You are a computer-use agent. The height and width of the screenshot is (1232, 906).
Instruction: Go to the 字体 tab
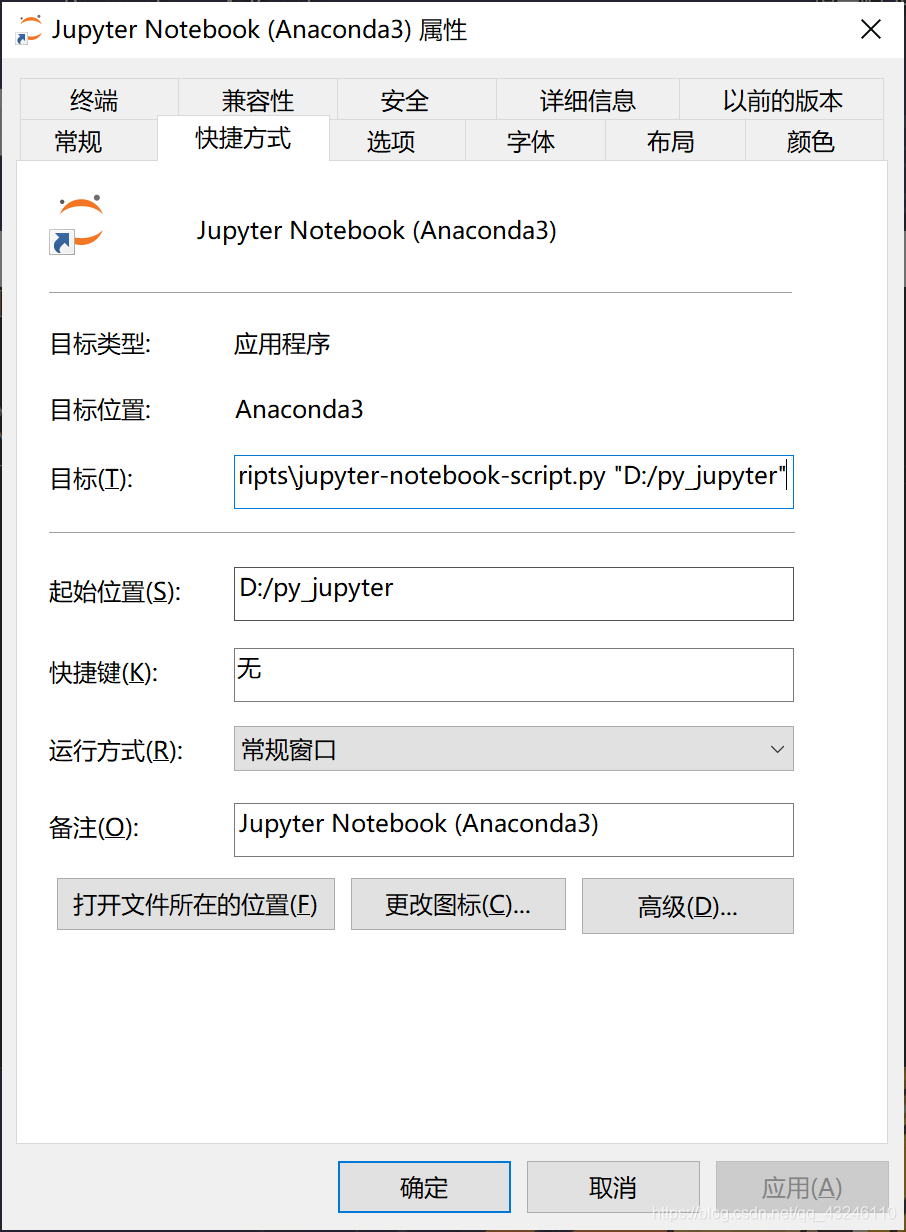click(x=531, y=141)
